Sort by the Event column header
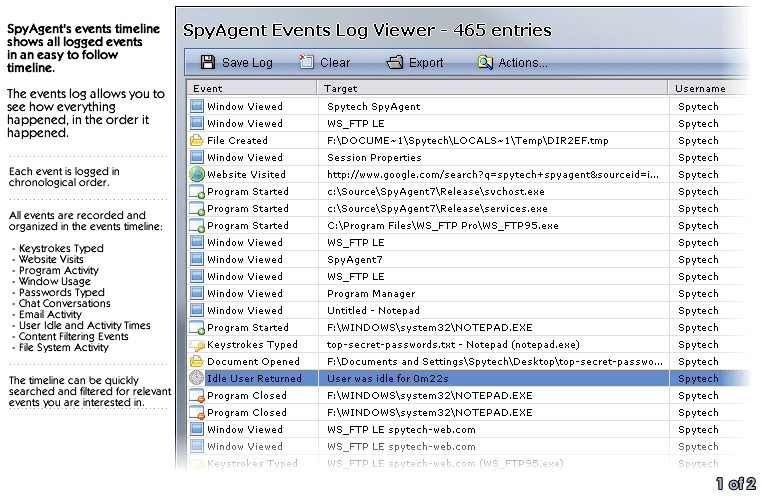Screen dimensions: 761x500 click(x=252, y=88)
